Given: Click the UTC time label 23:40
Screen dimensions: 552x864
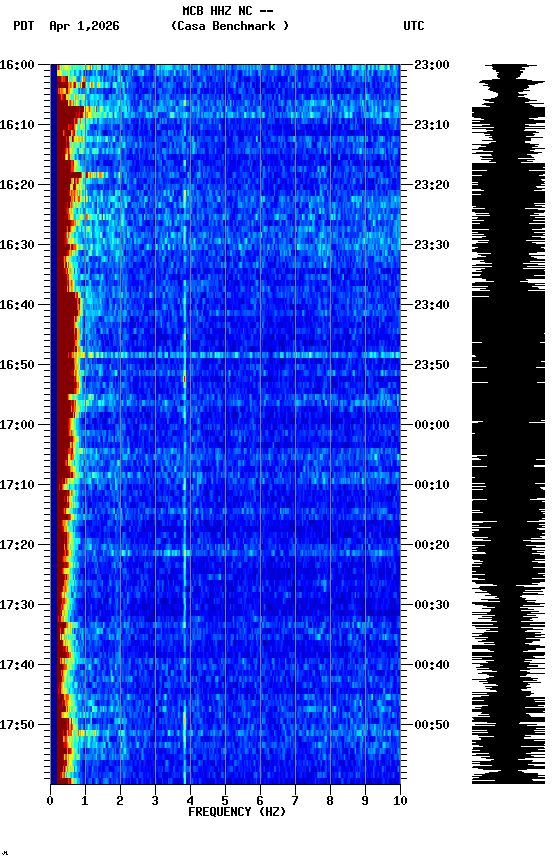Looking at the screenshot, I should (432, 305).
